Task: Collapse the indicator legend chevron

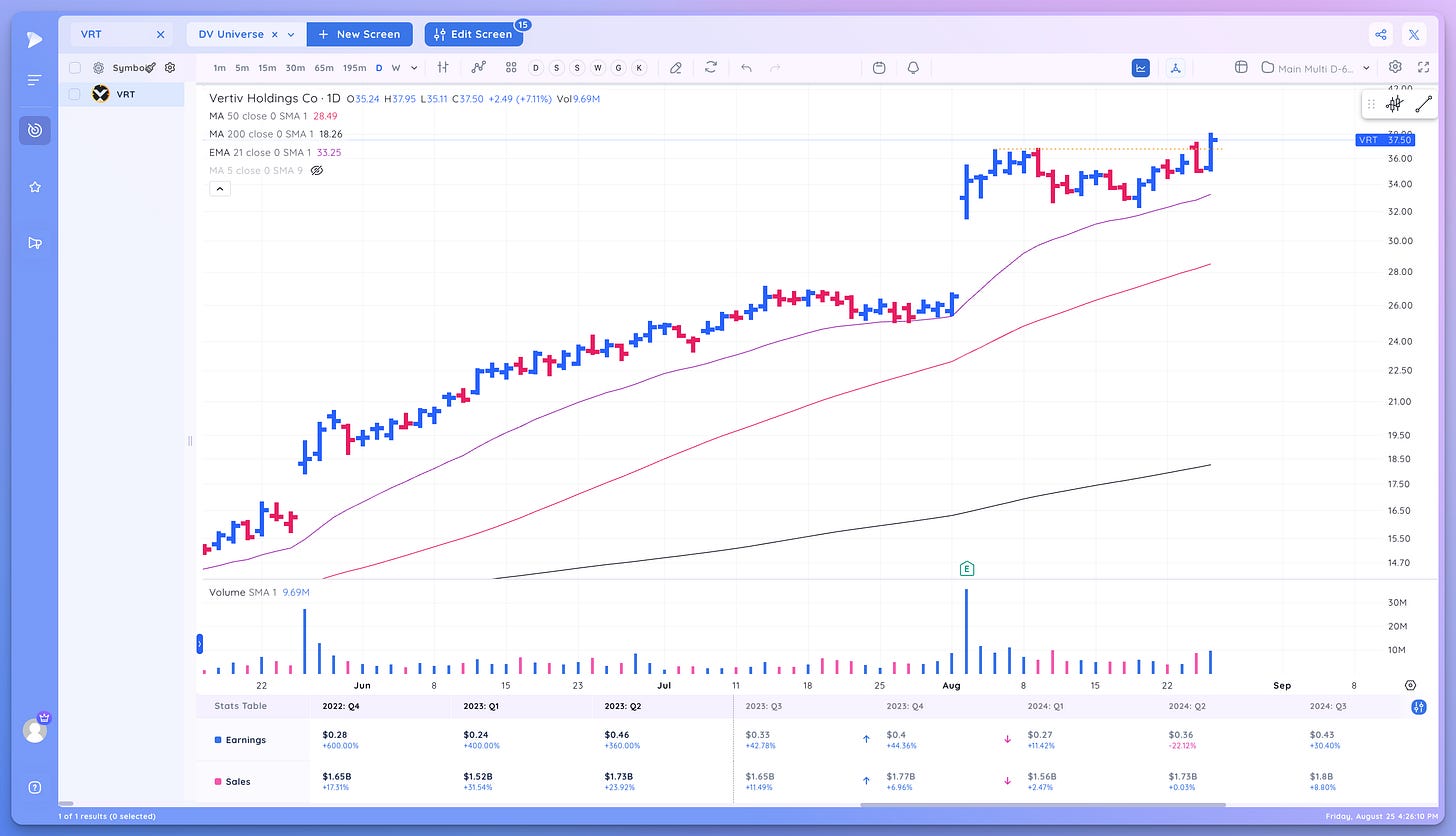Action: point(220,189)
